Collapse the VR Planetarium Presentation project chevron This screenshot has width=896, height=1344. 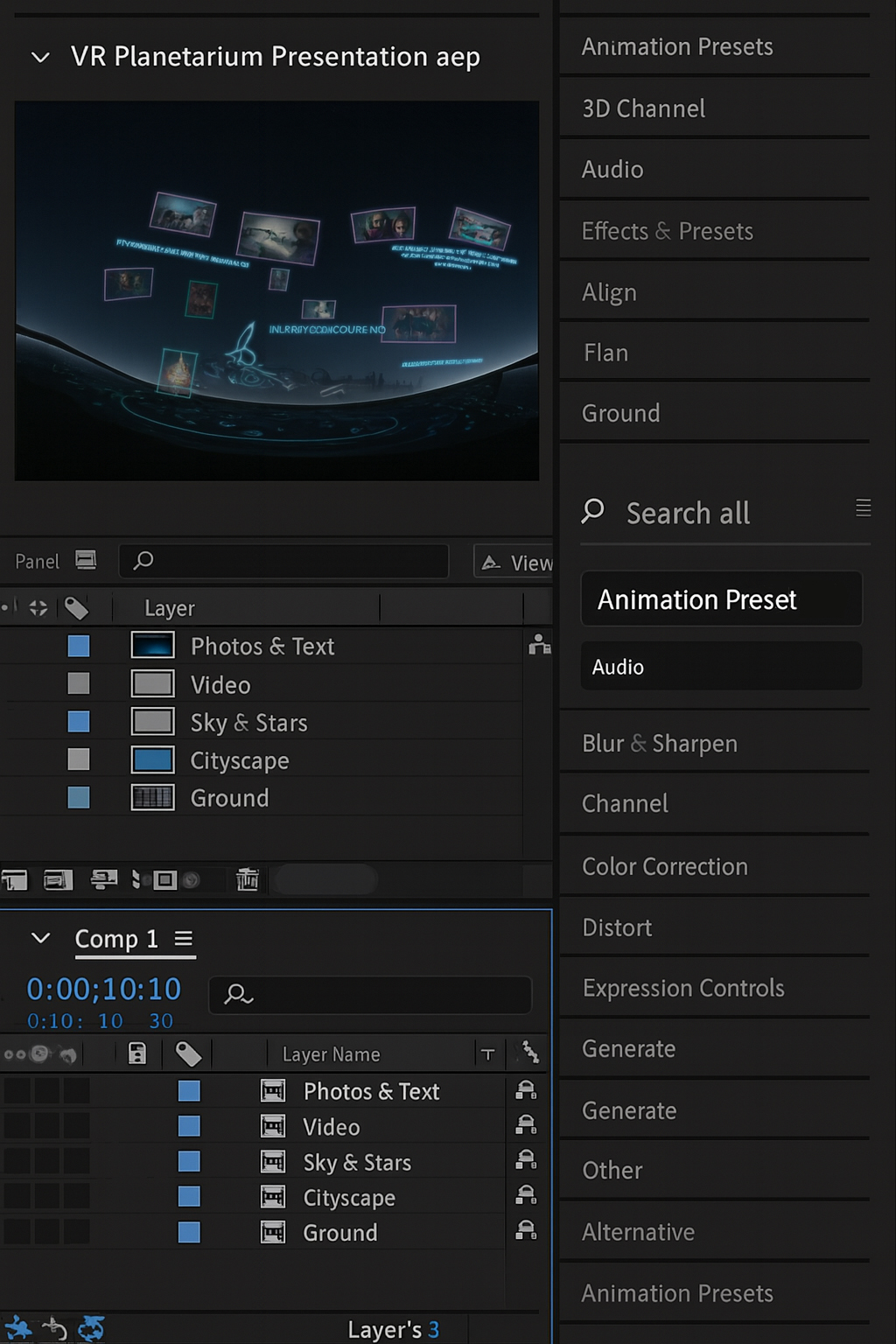40,58
